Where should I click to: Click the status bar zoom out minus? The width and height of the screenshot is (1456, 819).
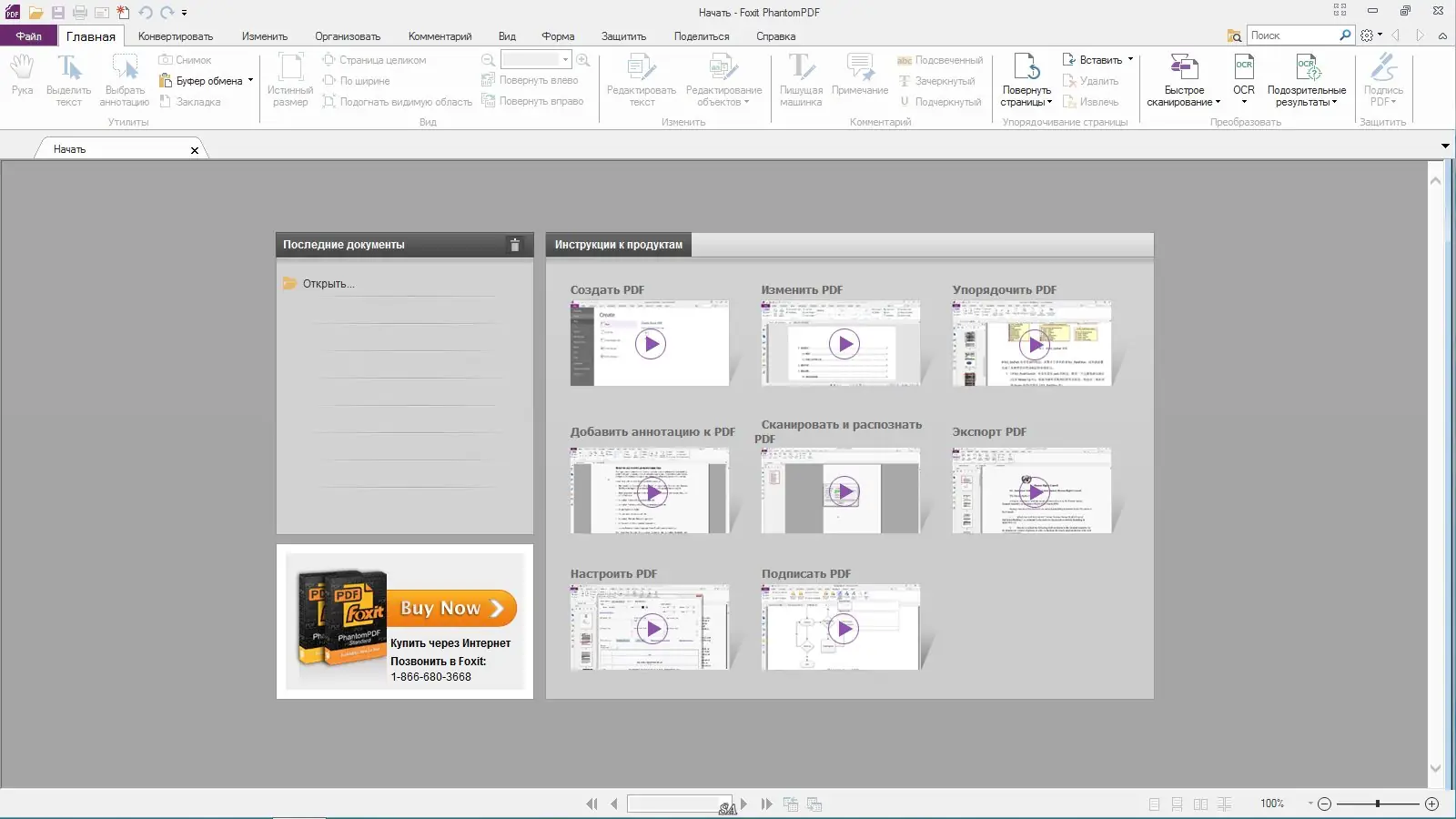[1325, 804]
